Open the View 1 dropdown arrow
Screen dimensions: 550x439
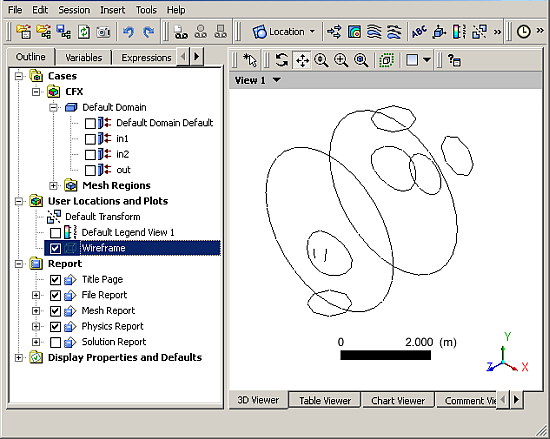[x=277, y=80]
